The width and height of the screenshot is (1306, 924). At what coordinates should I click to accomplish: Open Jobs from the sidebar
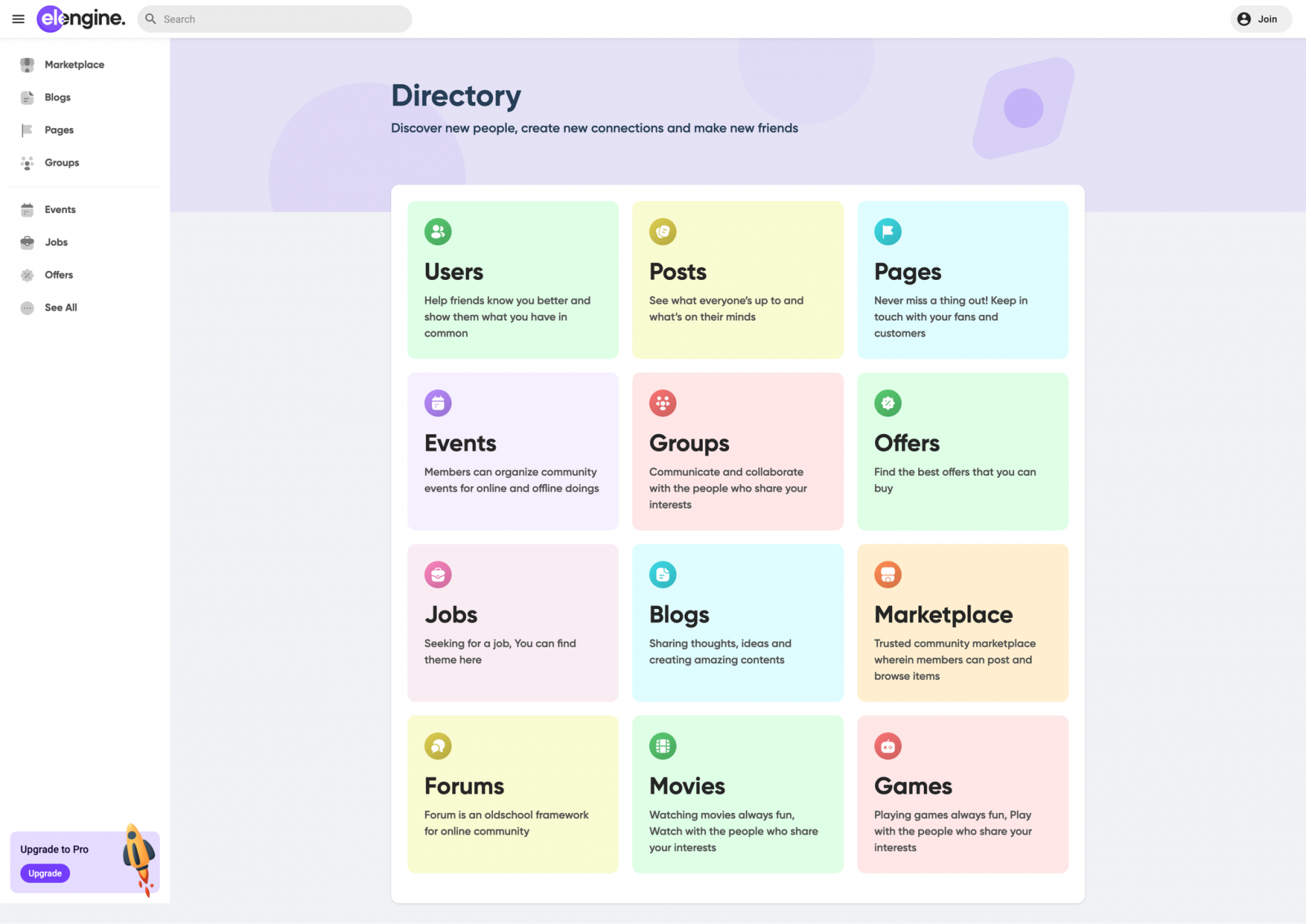click(x=56, y=242)
